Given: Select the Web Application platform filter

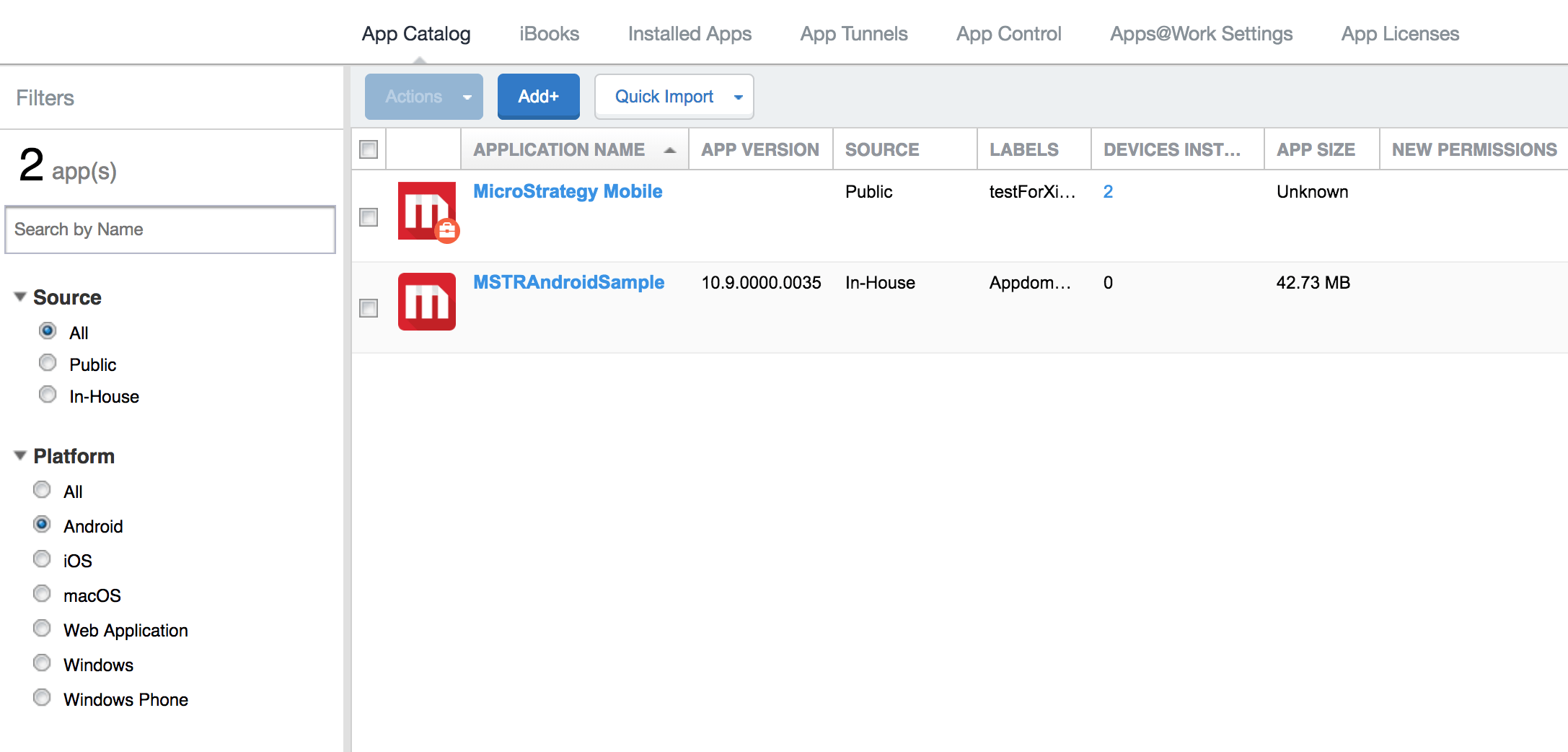Looking at the screenshot, I should pos(42,629).
